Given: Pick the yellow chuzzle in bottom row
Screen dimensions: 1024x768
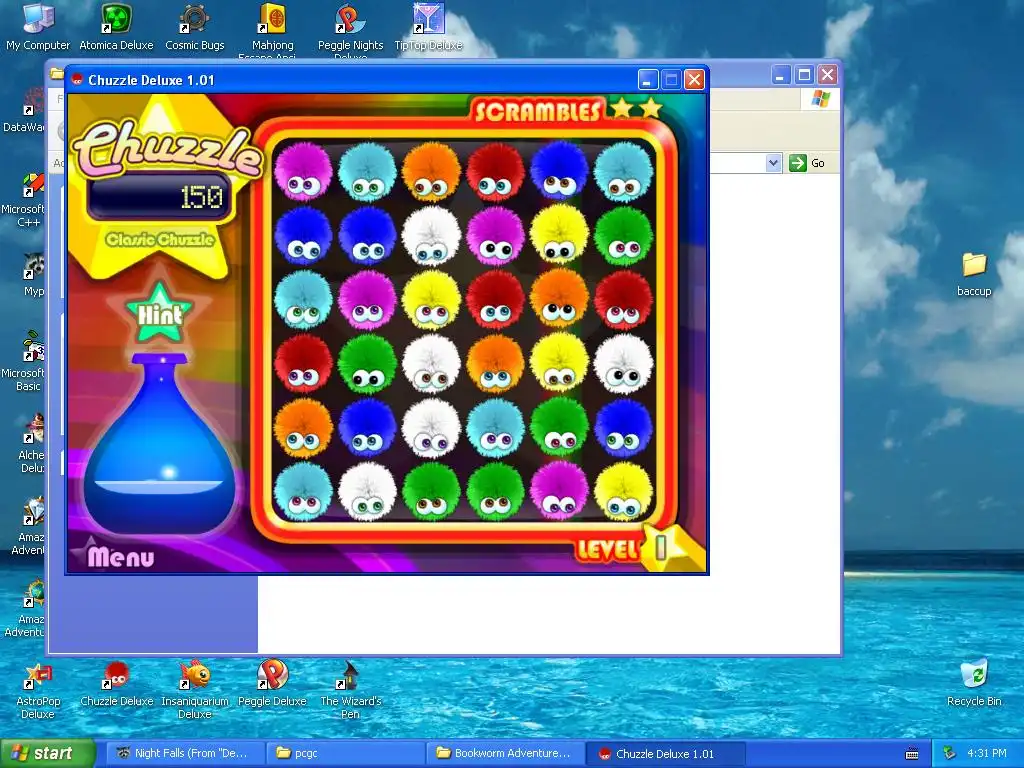Looking at the screenshot, I should click(623, 491).
